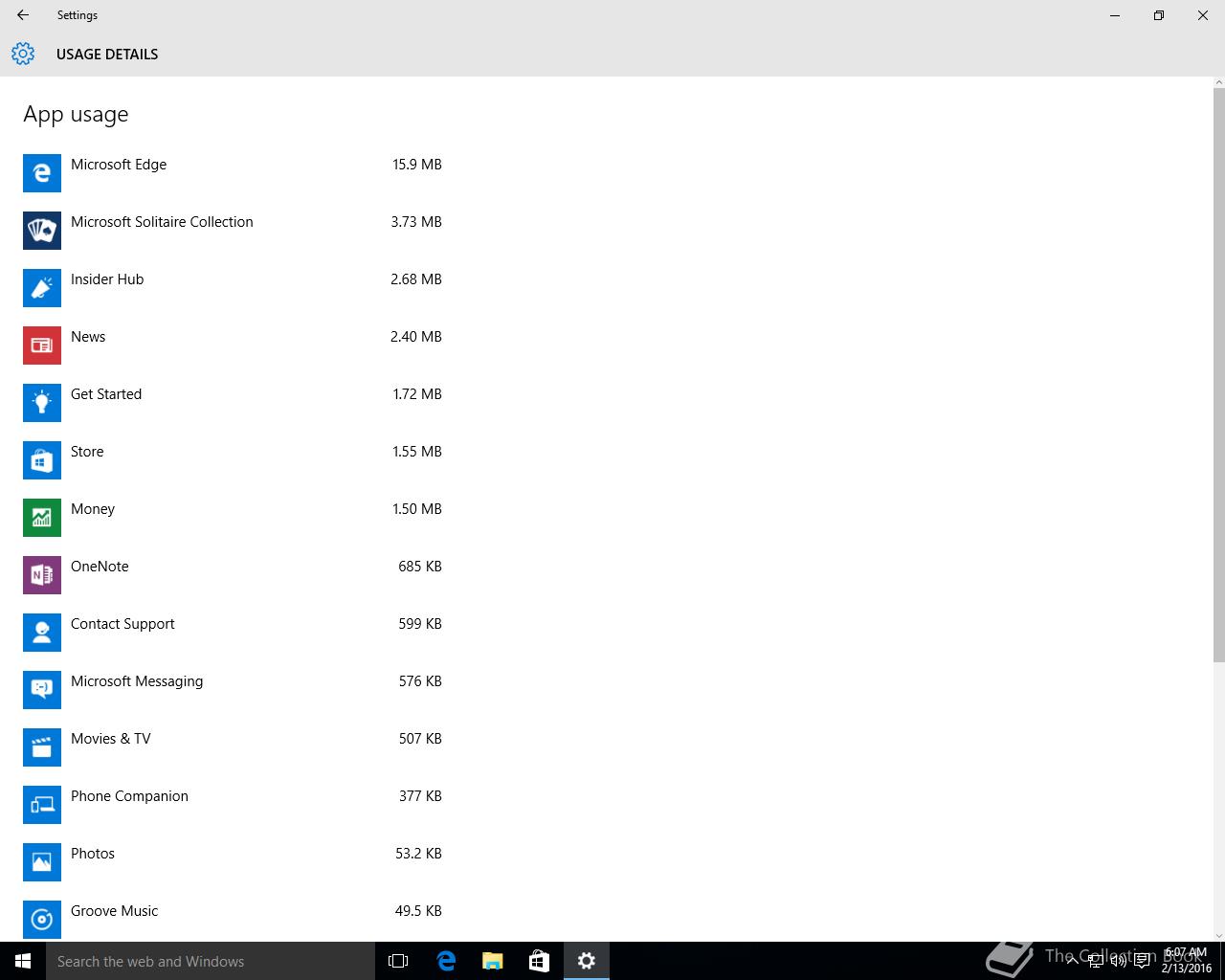Click the purple OneNote icon

click(42, 575)
